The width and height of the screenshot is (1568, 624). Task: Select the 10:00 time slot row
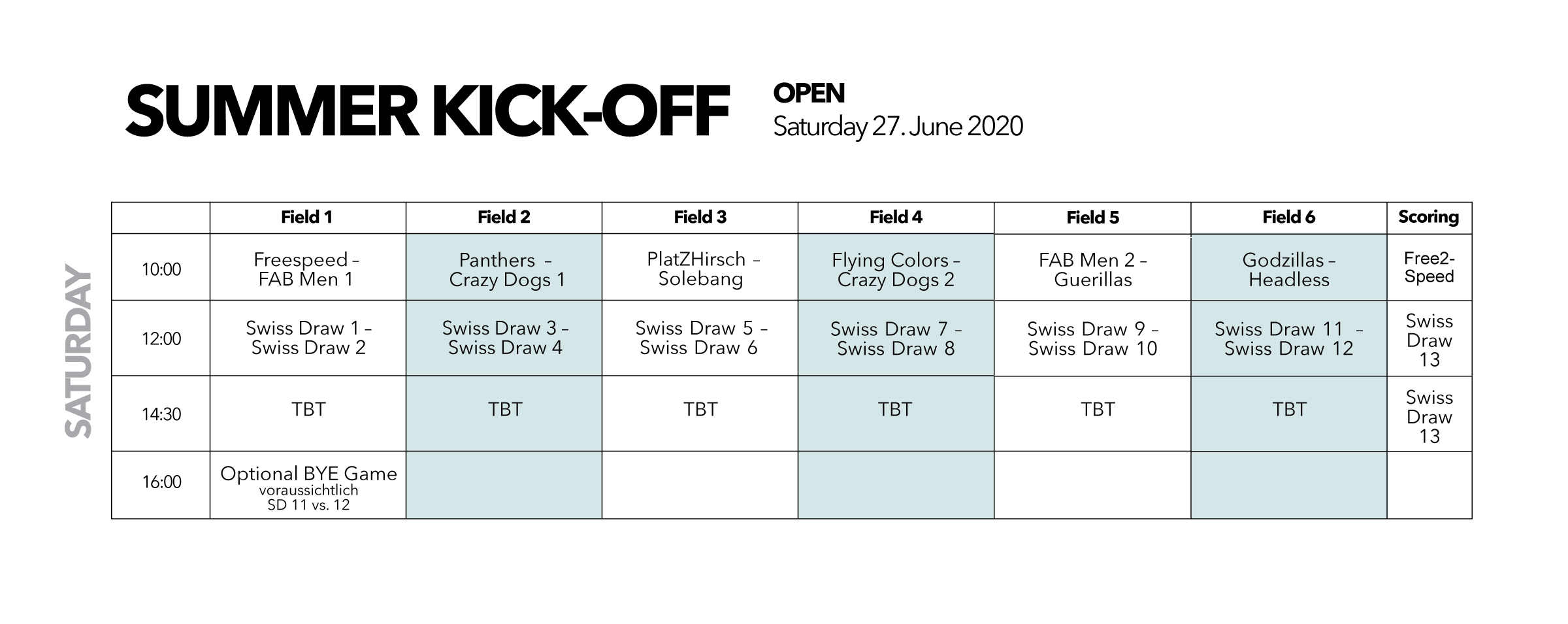pyautogui.click(x=161, y=269)
